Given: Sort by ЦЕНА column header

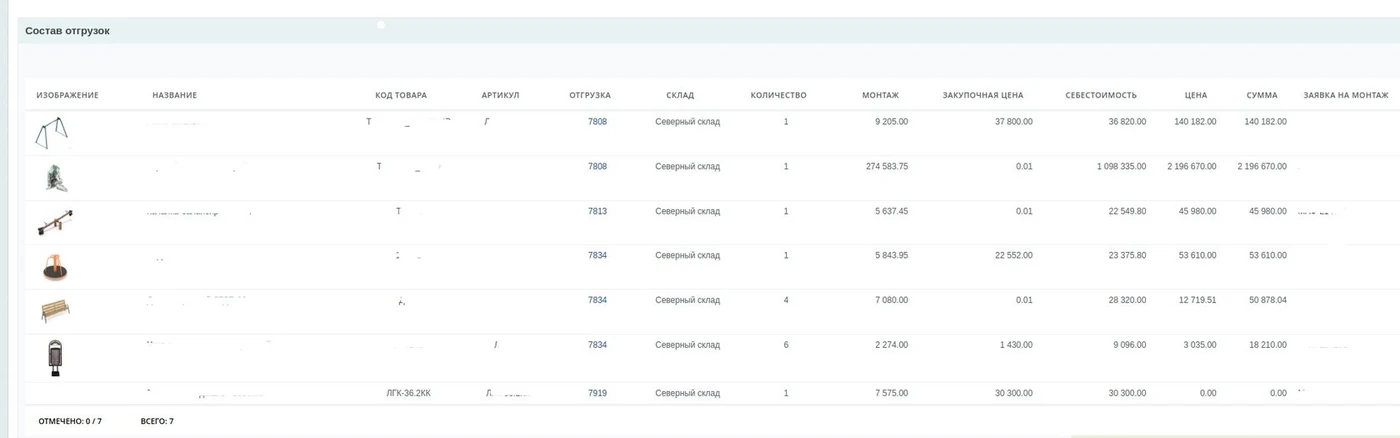Looking at the screenshot, I should [1195, 96].
